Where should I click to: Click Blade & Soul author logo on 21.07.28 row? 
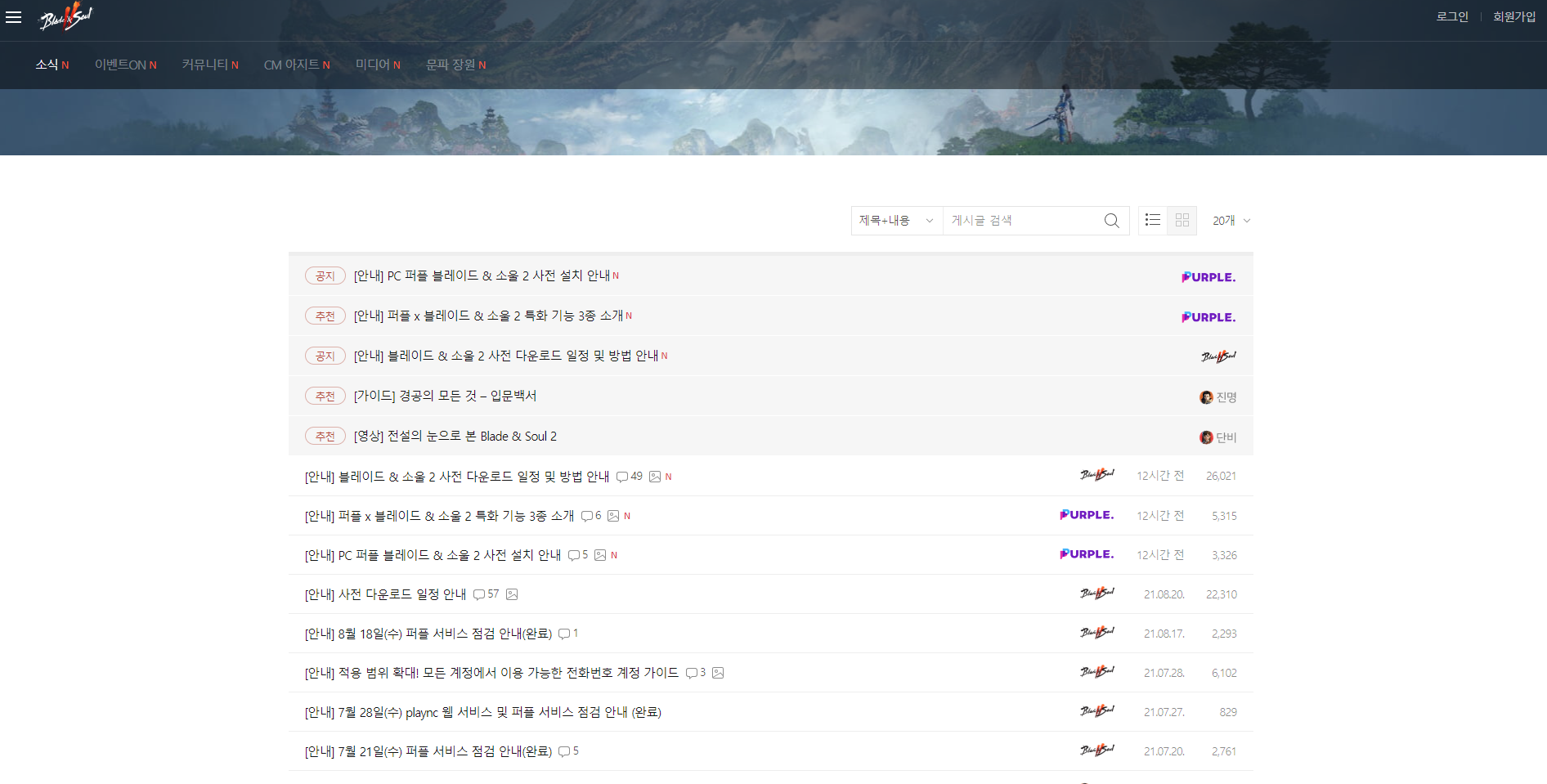coord(1096,671)
